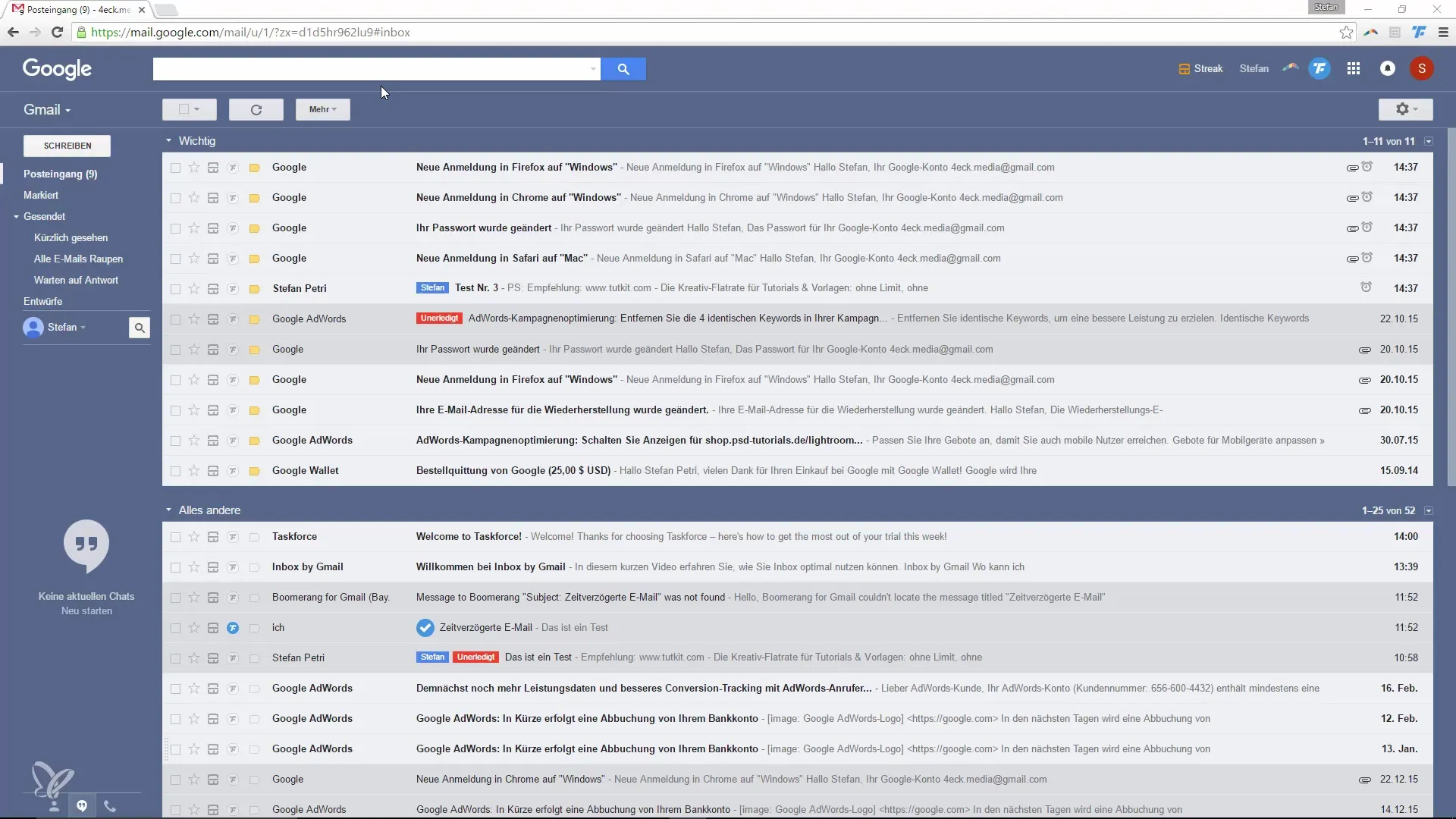Star the Stefan Petri Test Nr. 3 email
The height and width of the screenshot is (819, 1456).
(194, 289)
